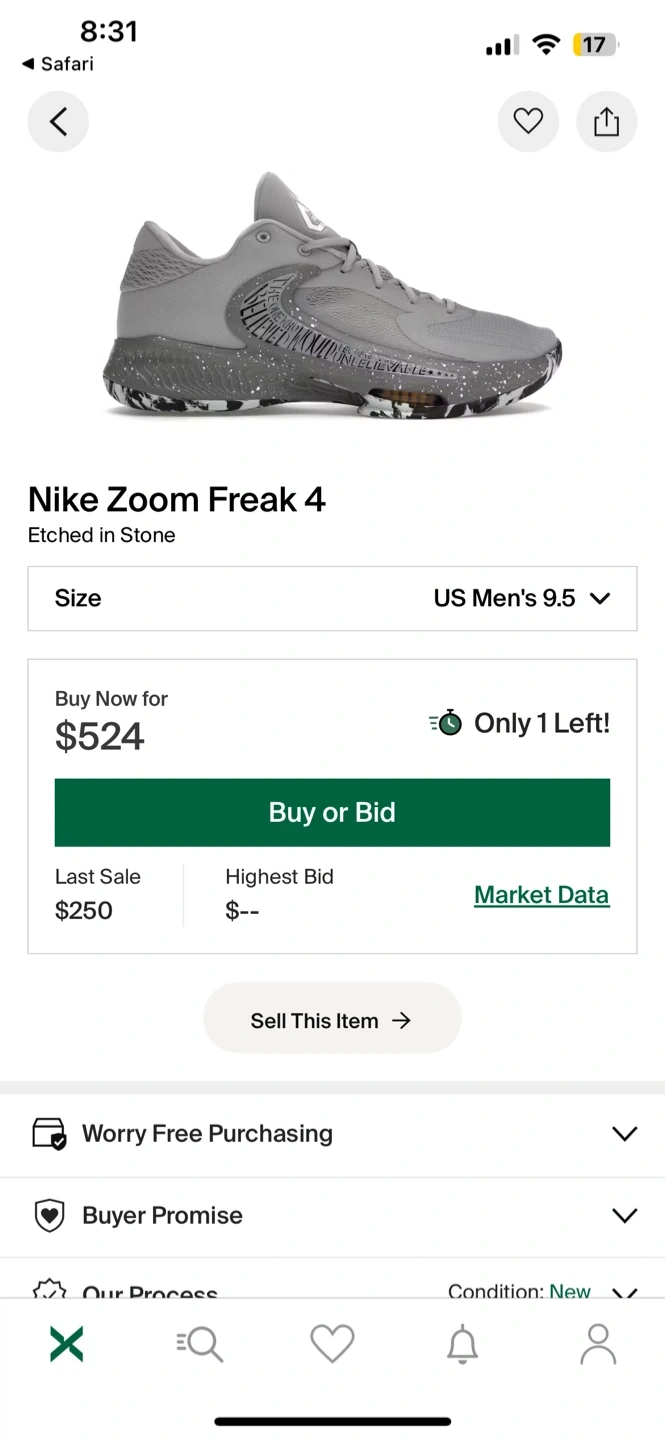Image resolution: width=665 pixels, height=1440 pixels.
Task: Tap the Worry Free Purchasing wallet icon
Action: 49,1134
